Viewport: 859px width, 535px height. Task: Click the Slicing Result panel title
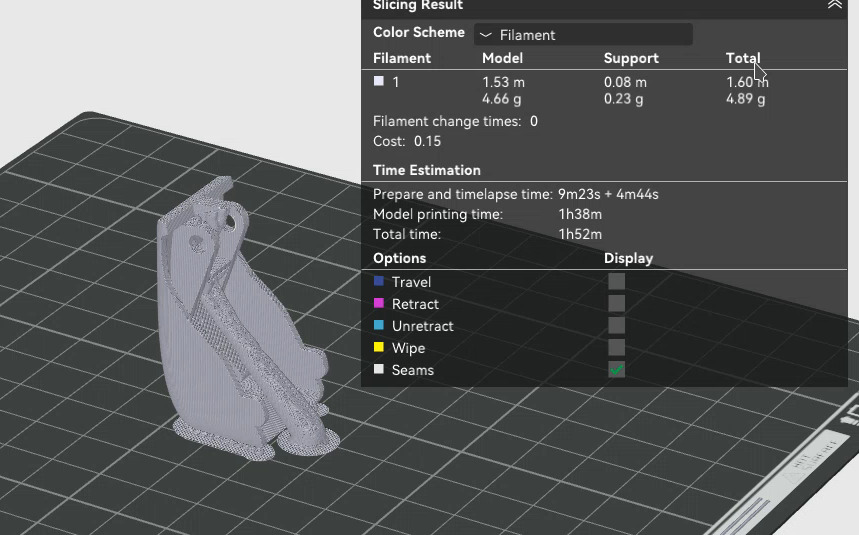(418, 6)
